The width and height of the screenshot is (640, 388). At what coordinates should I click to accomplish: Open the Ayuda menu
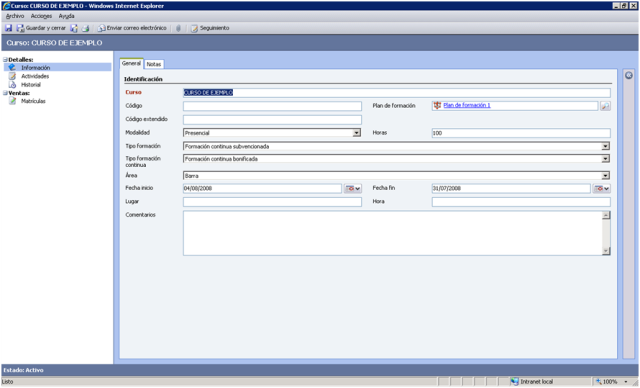(67, 16)
